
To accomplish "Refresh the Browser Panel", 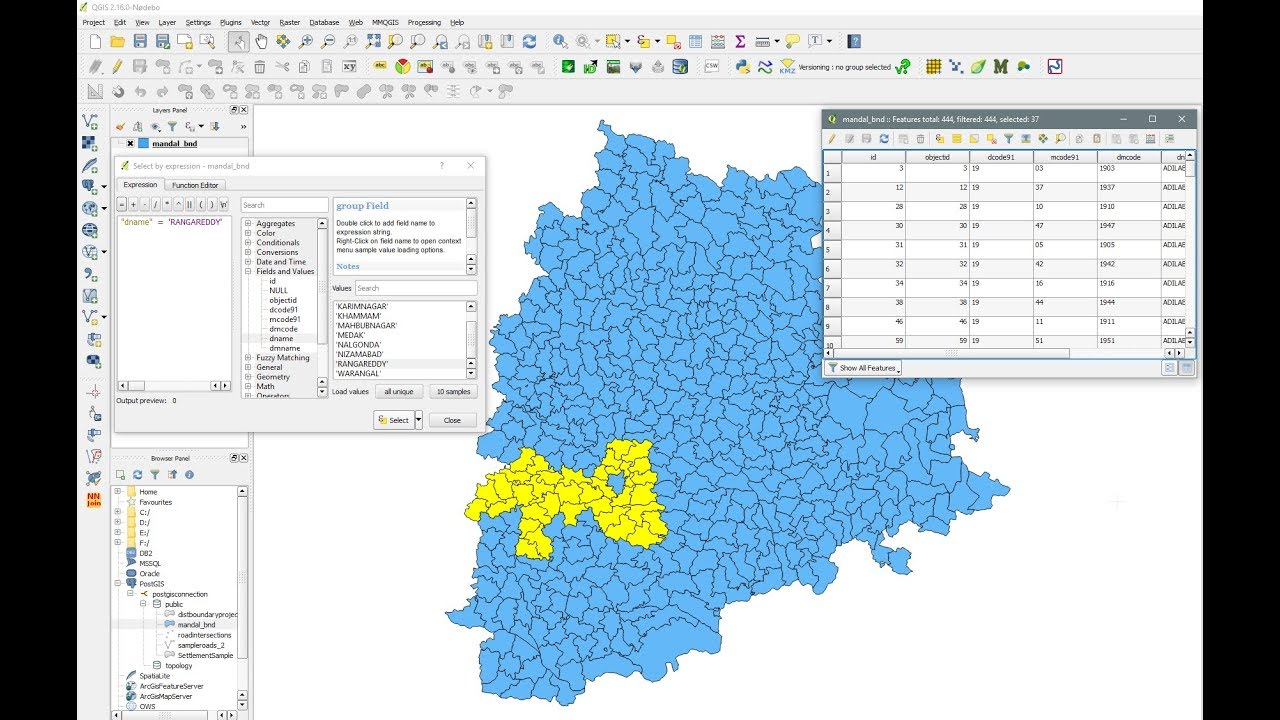I will pos(138,475).
